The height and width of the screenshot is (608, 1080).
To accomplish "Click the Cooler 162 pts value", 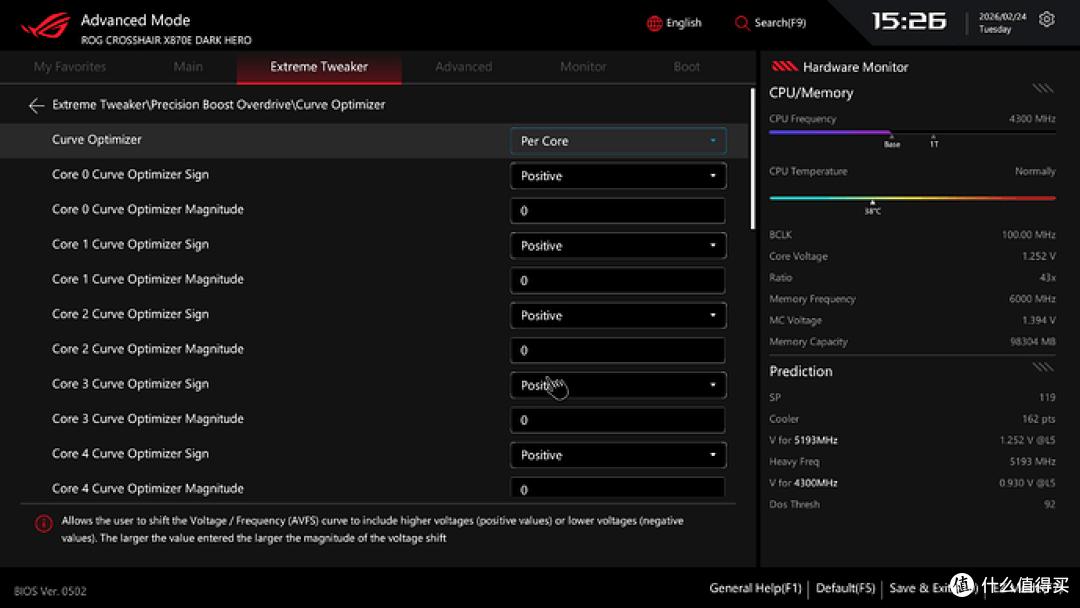I will click(1039, 419).
